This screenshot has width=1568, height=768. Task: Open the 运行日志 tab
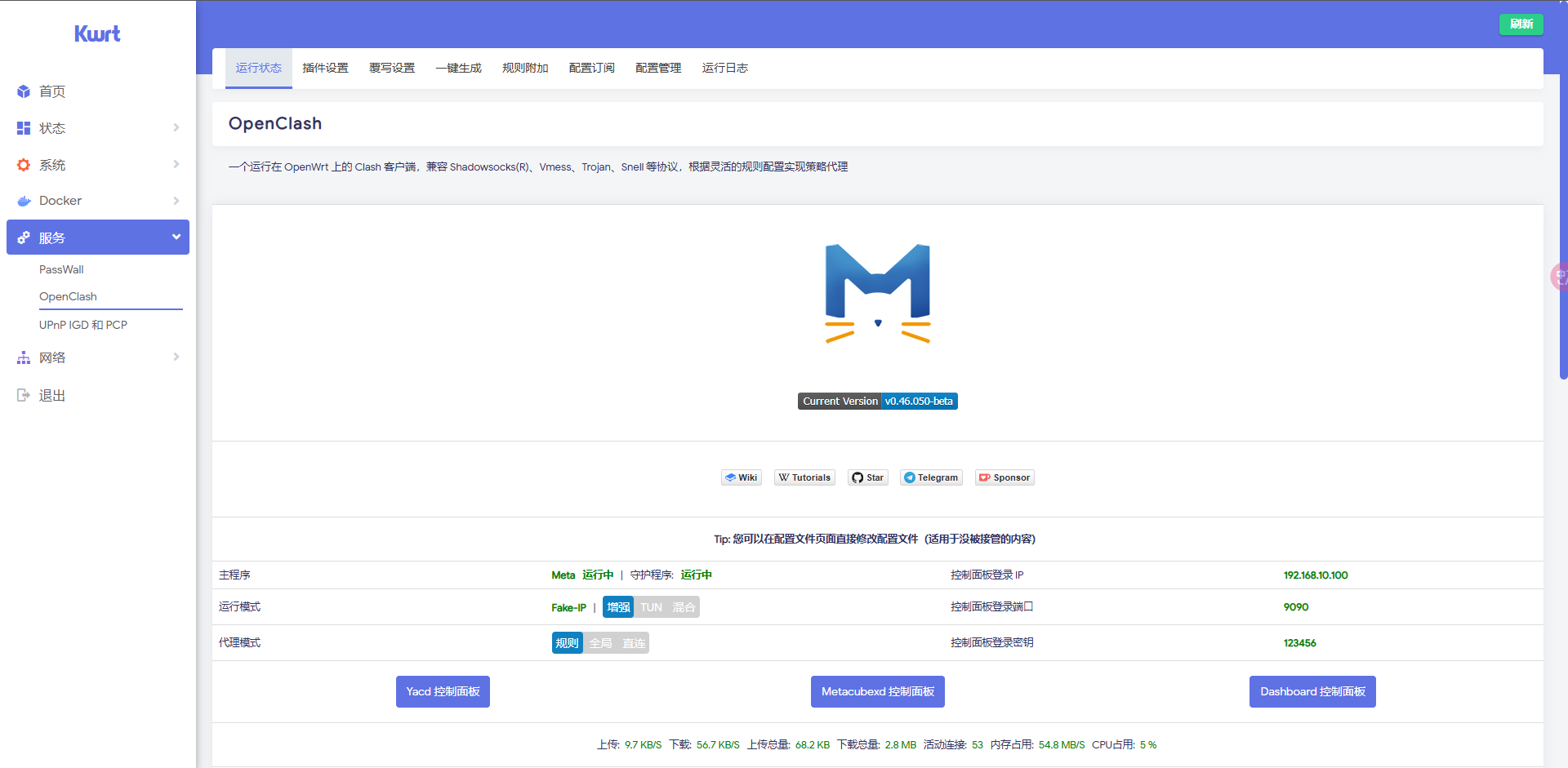pyautogui.click(x=724, y=68)
